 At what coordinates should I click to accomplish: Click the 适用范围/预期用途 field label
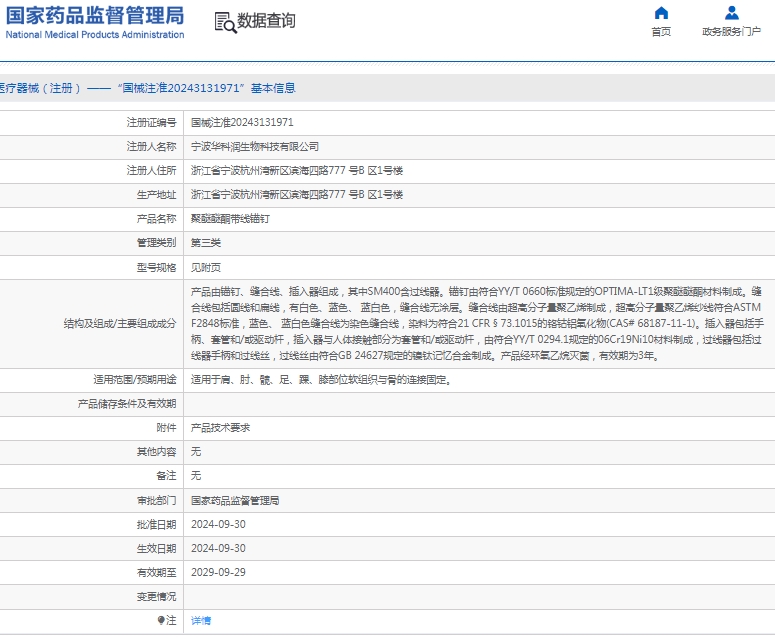coord(134,380)
